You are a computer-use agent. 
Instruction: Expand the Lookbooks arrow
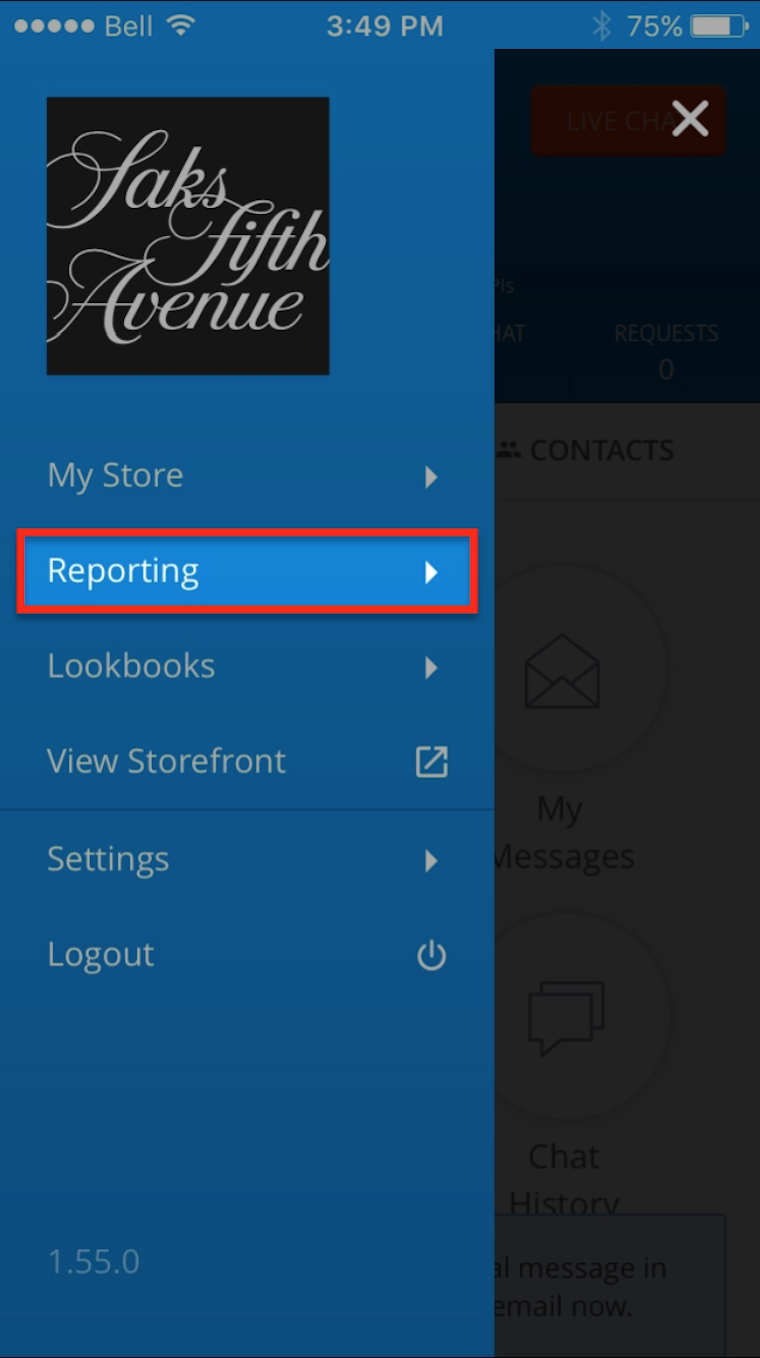click(431, 667)
